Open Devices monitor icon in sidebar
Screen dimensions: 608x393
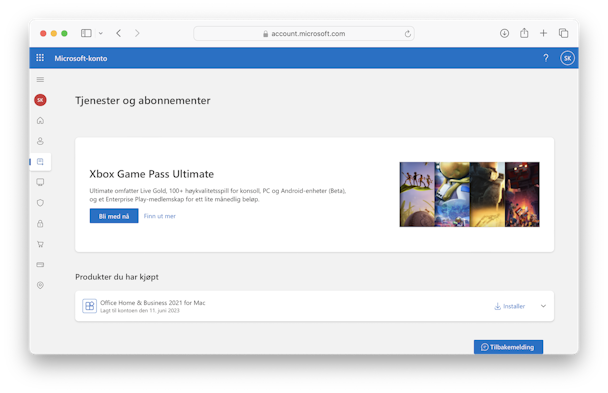coord(40,182)
